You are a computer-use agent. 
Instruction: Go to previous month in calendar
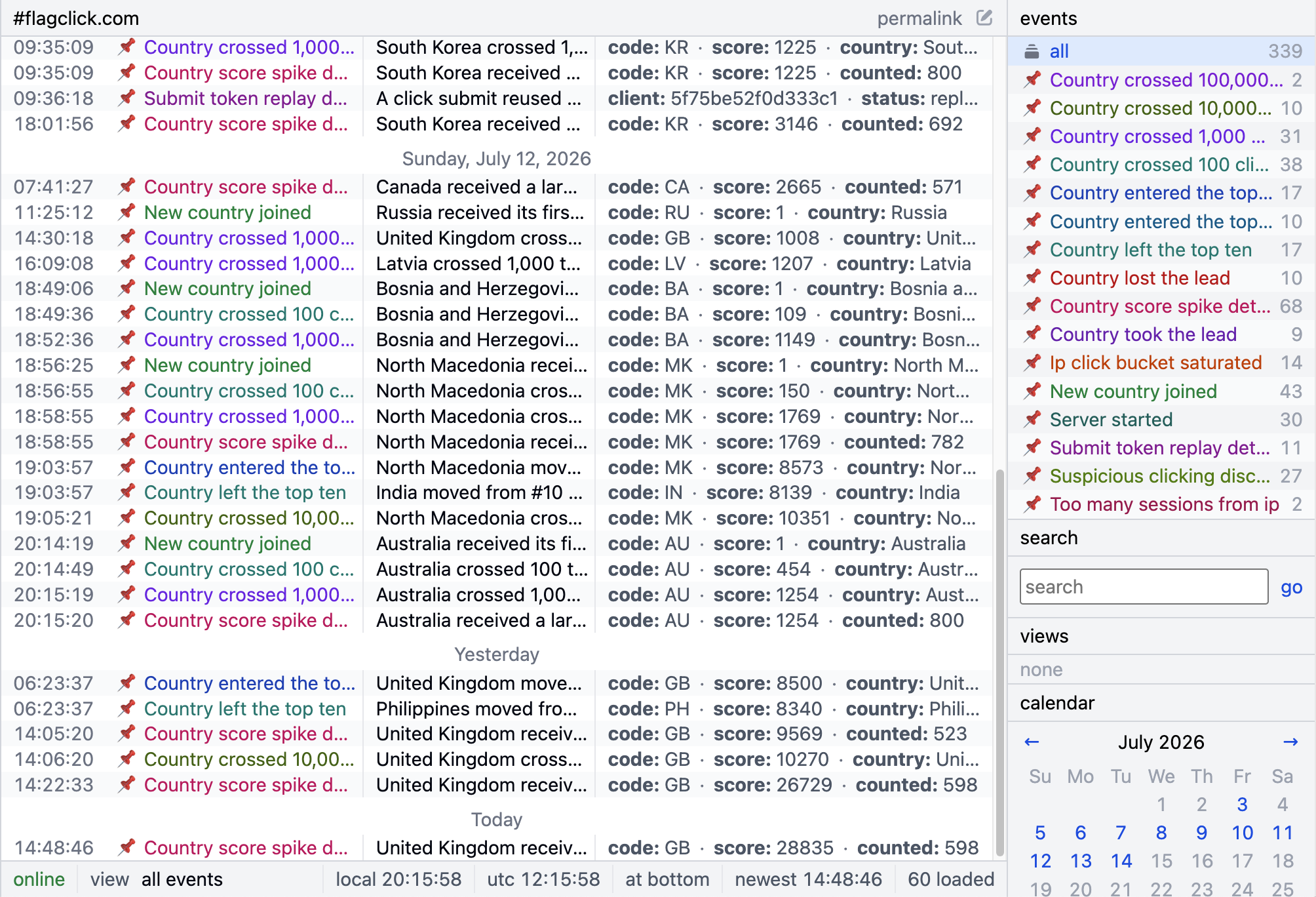(1032, 742)
